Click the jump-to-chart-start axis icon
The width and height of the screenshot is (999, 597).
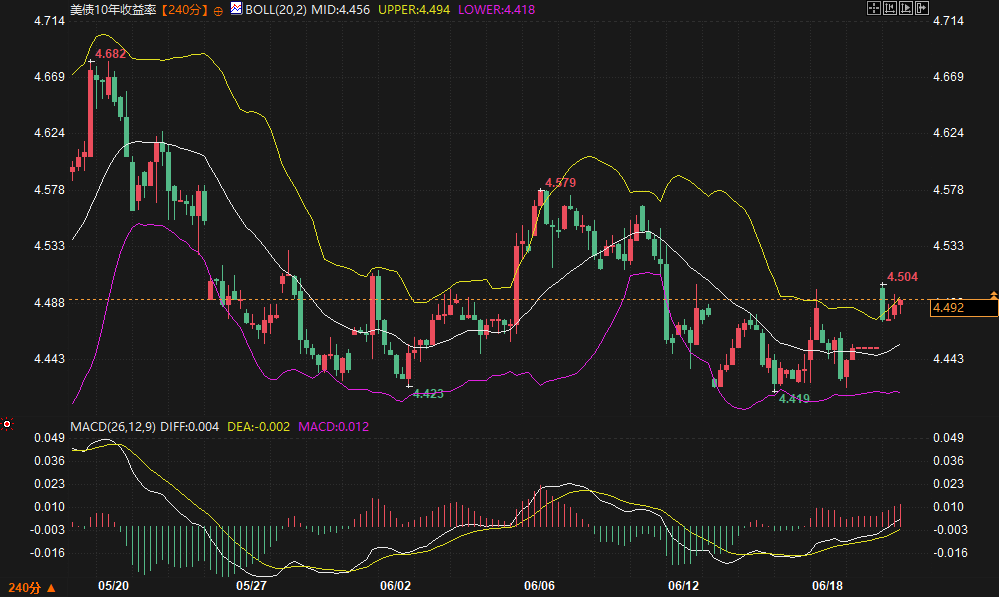889,8
